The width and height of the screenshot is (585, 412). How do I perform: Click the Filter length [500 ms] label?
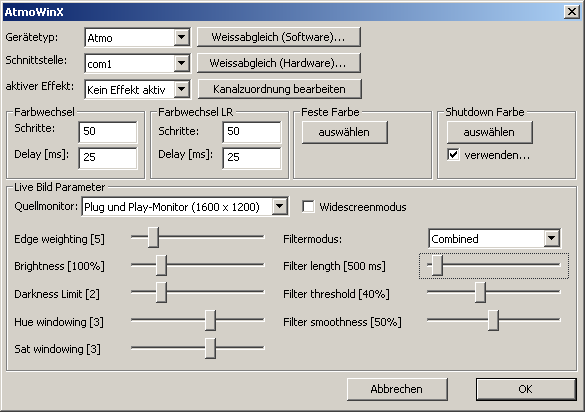point(334,266)
